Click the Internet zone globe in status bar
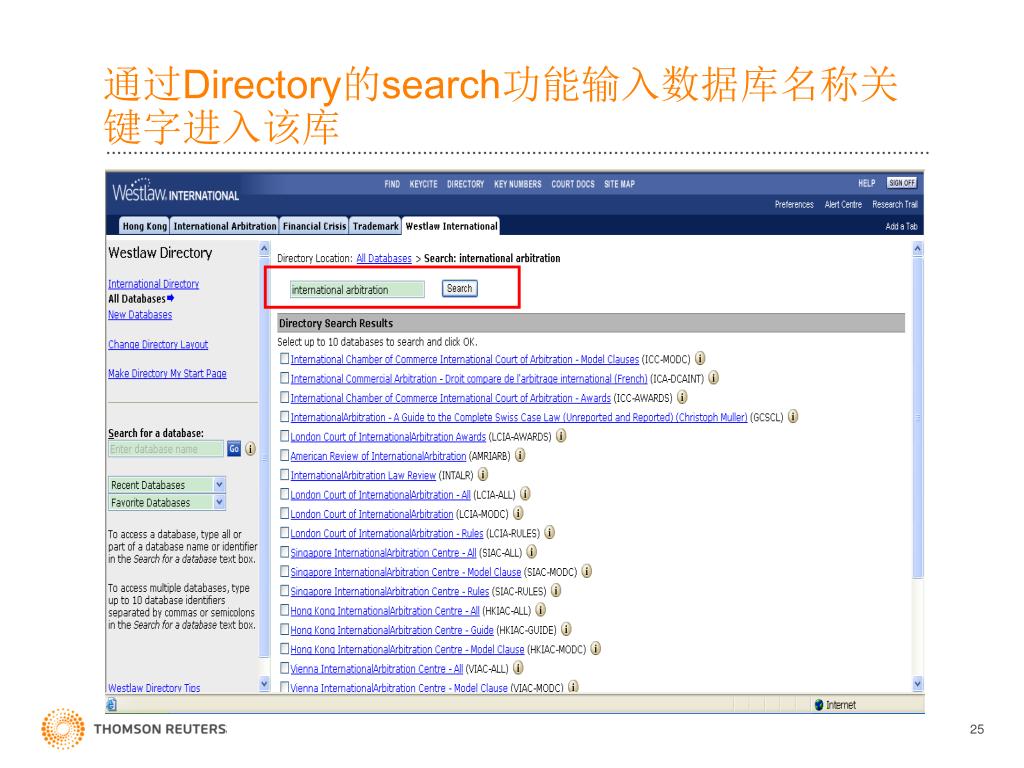Viewport: 1024px width, 768px height. (819, 705)
